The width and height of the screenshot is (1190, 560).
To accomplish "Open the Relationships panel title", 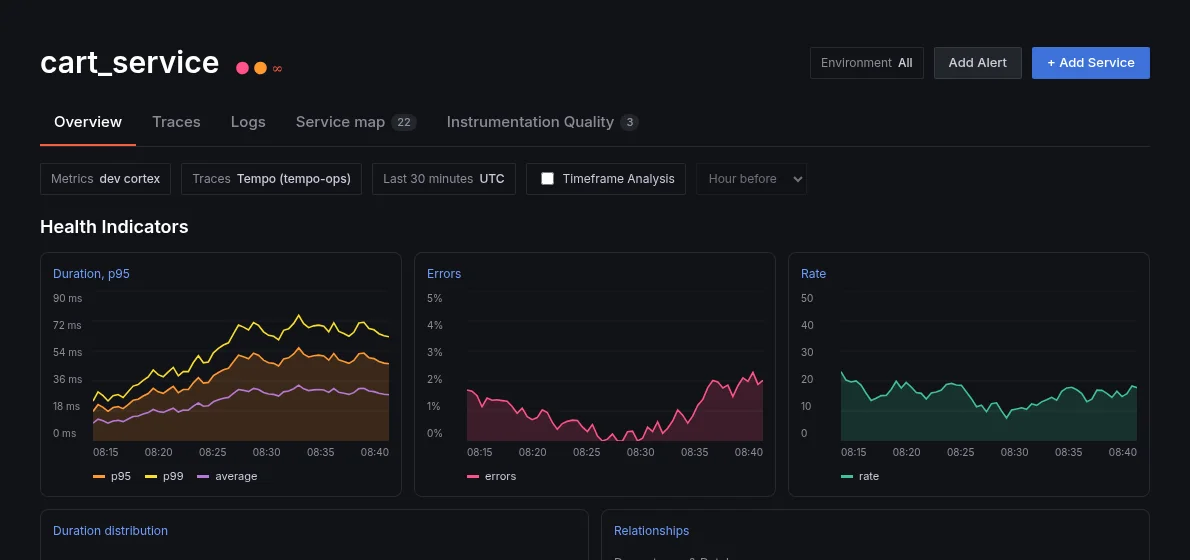I will point(651,530).
